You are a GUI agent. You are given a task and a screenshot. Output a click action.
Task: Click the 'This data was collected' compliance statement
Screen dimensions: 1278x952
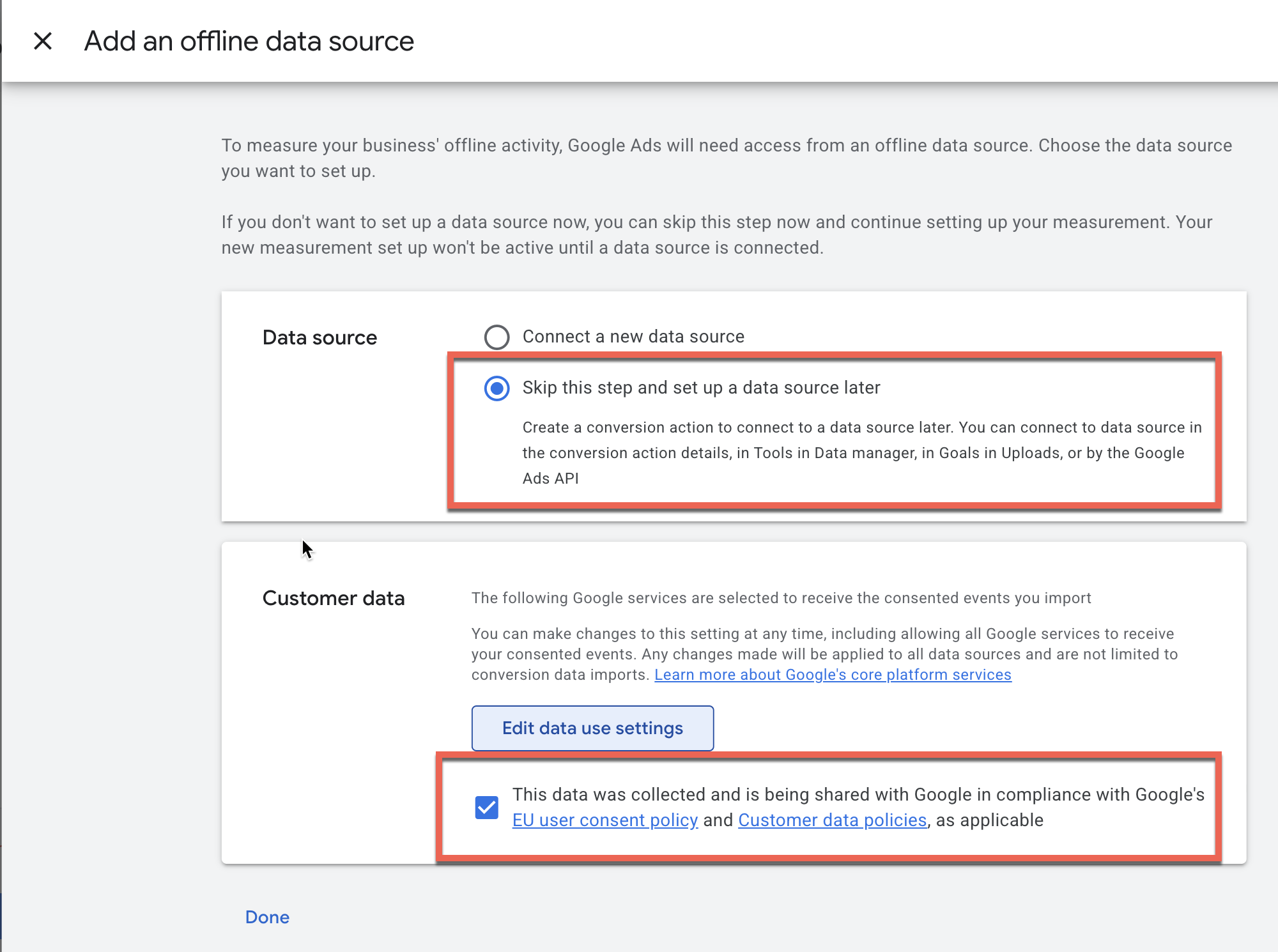(858, 795)
